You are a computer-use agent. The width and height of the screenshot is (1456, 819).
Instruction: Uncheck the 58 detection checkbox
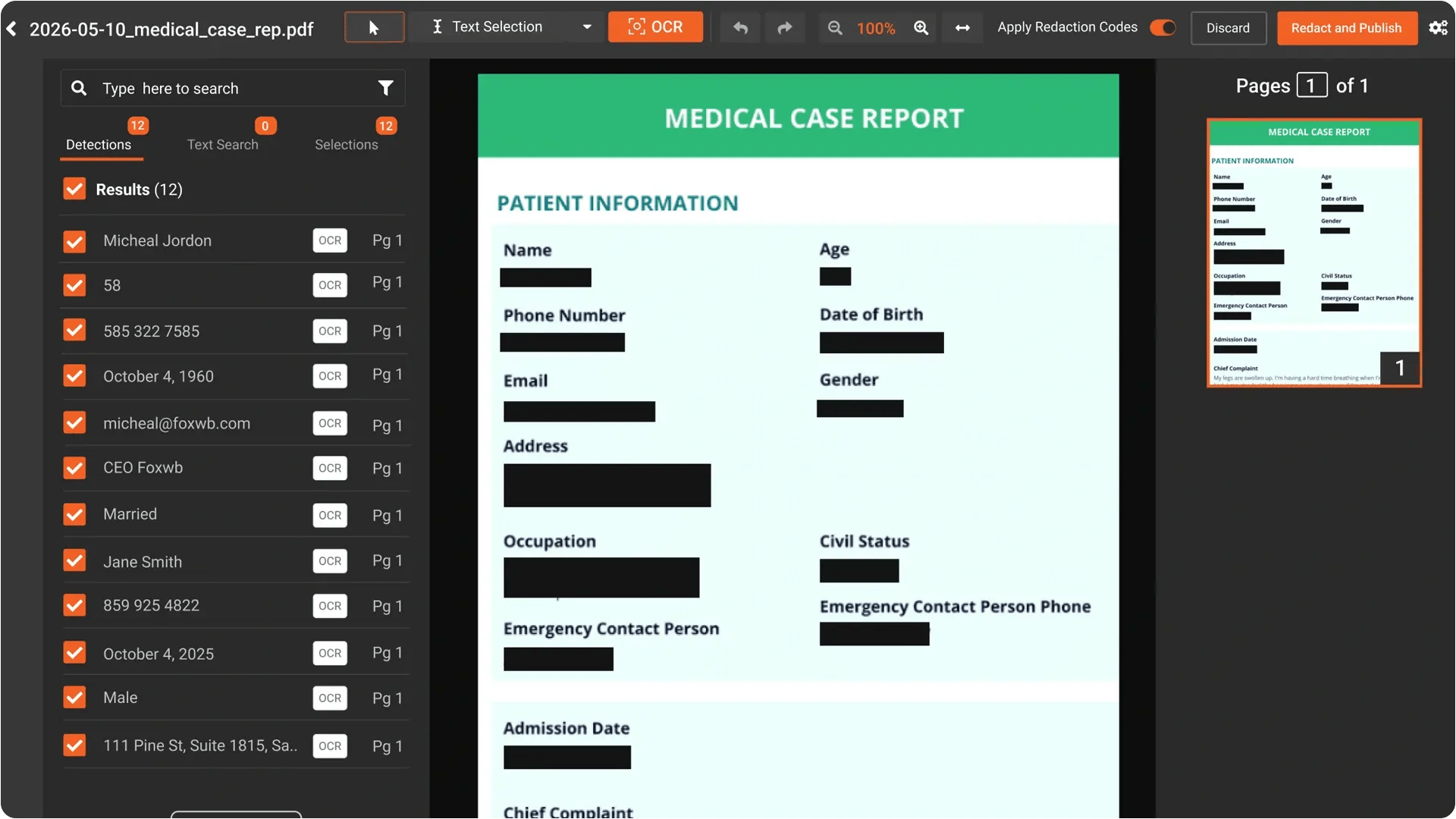tap(74, 286)
